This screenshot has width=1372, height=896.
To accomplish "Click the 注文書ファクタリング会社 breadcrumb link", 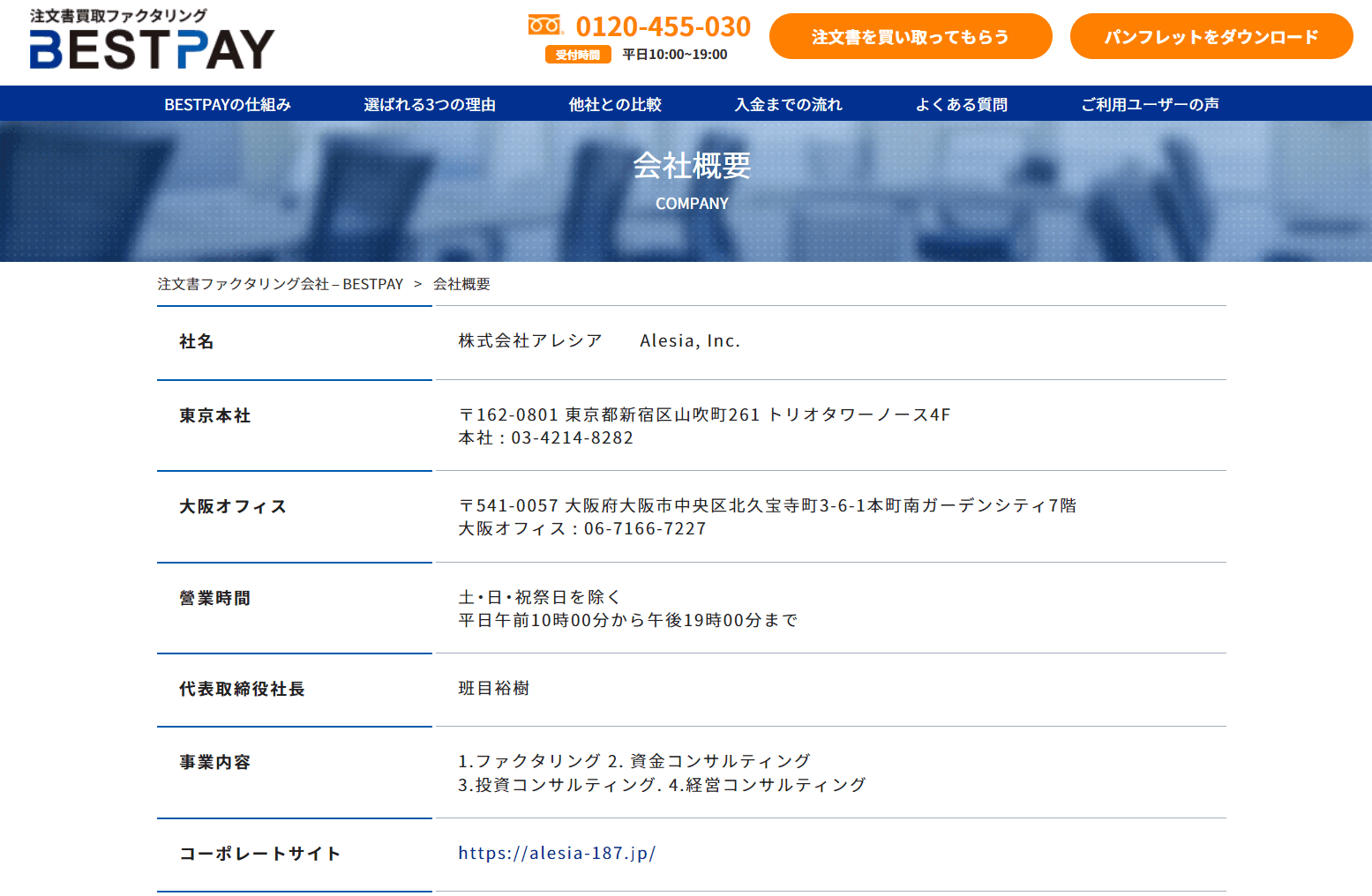I will pyautogui.click(x=280, y=284).
